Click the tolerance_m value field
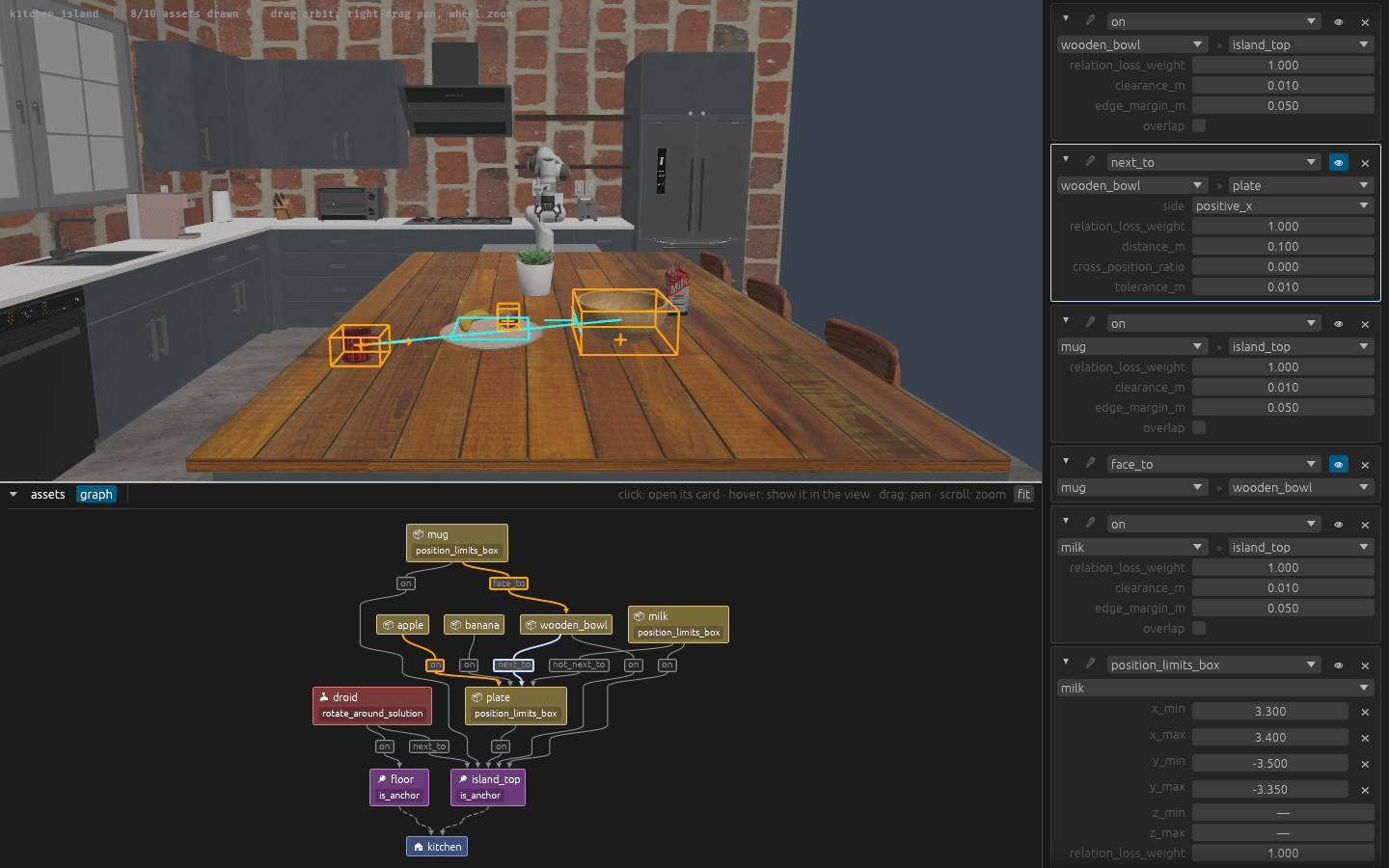The height and width of the screenshot is (868, 1389). 1283,286
